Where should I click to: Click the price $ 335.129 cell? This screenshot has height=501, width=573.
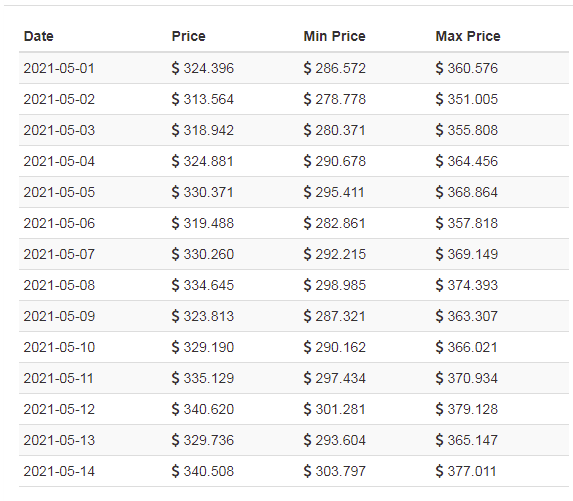pos(202,378)
